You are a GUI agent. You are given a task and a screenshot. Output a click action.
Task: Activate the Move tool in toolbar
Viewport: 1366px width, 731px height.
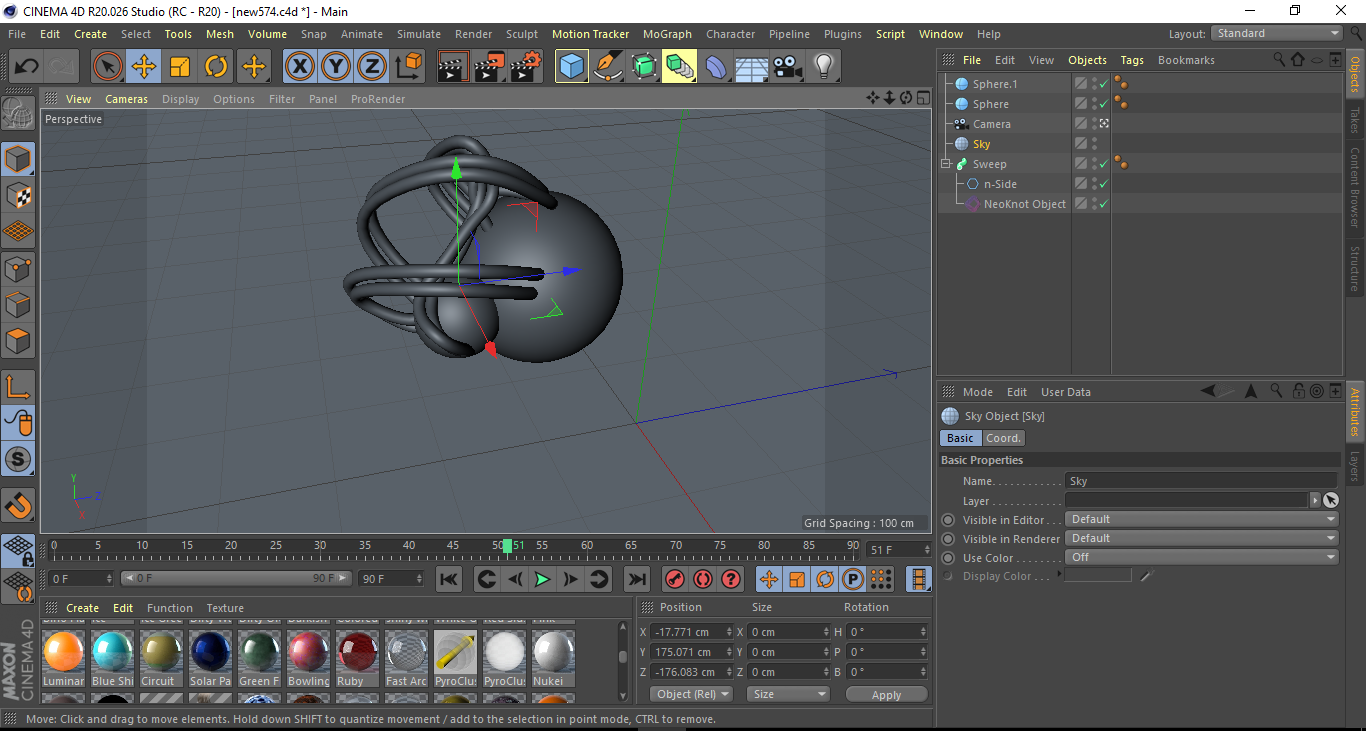(x=144, y=67)
